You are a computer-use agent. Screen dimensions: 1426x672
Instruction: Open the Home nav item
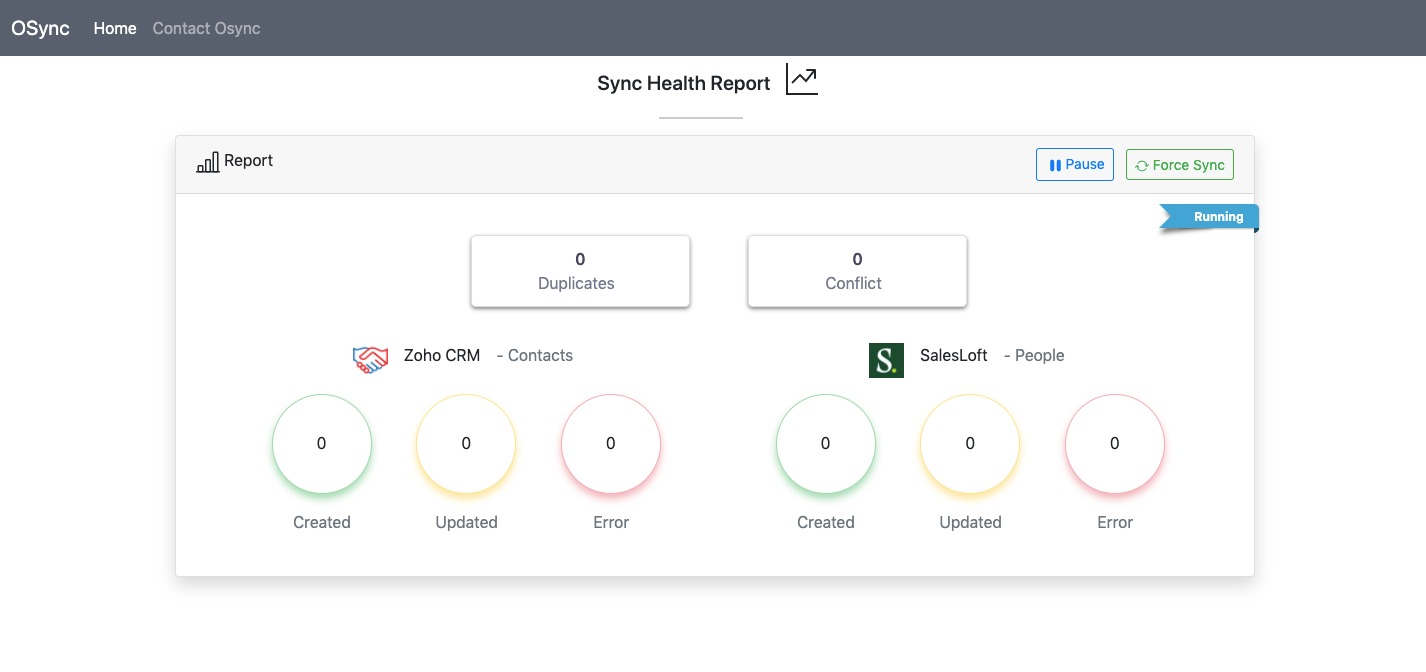(x=115, y=28)
